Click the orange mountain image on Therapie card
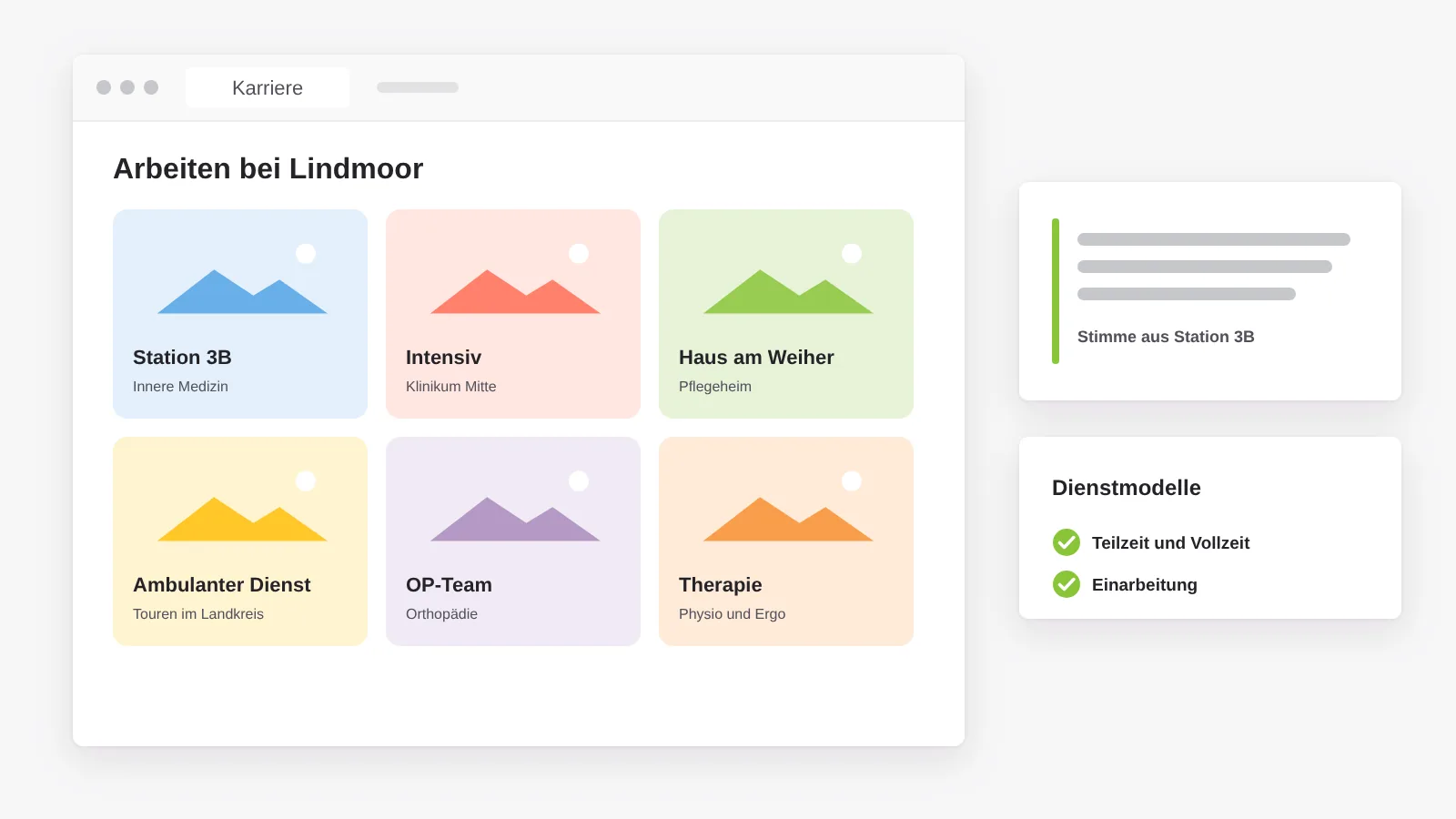 point(788,507)
